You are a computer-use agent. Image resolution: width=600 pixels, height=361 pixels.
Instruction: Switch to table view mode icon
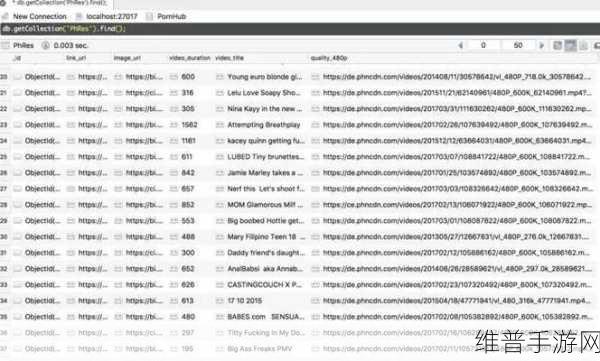click(571, 46)
